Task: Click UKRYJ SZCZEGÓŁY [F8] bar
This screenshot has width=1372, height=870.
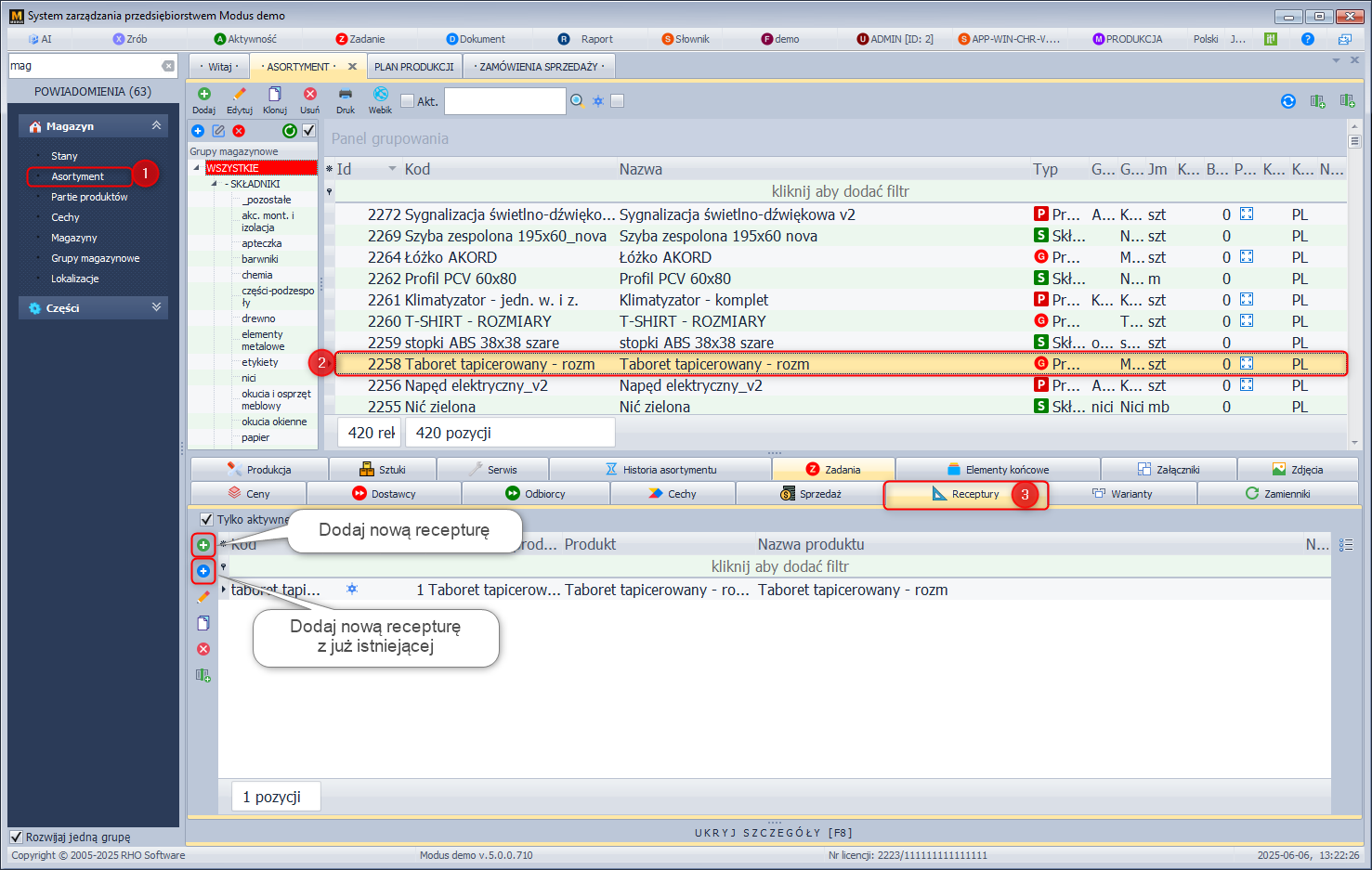Action: click(x=773, y=833)
